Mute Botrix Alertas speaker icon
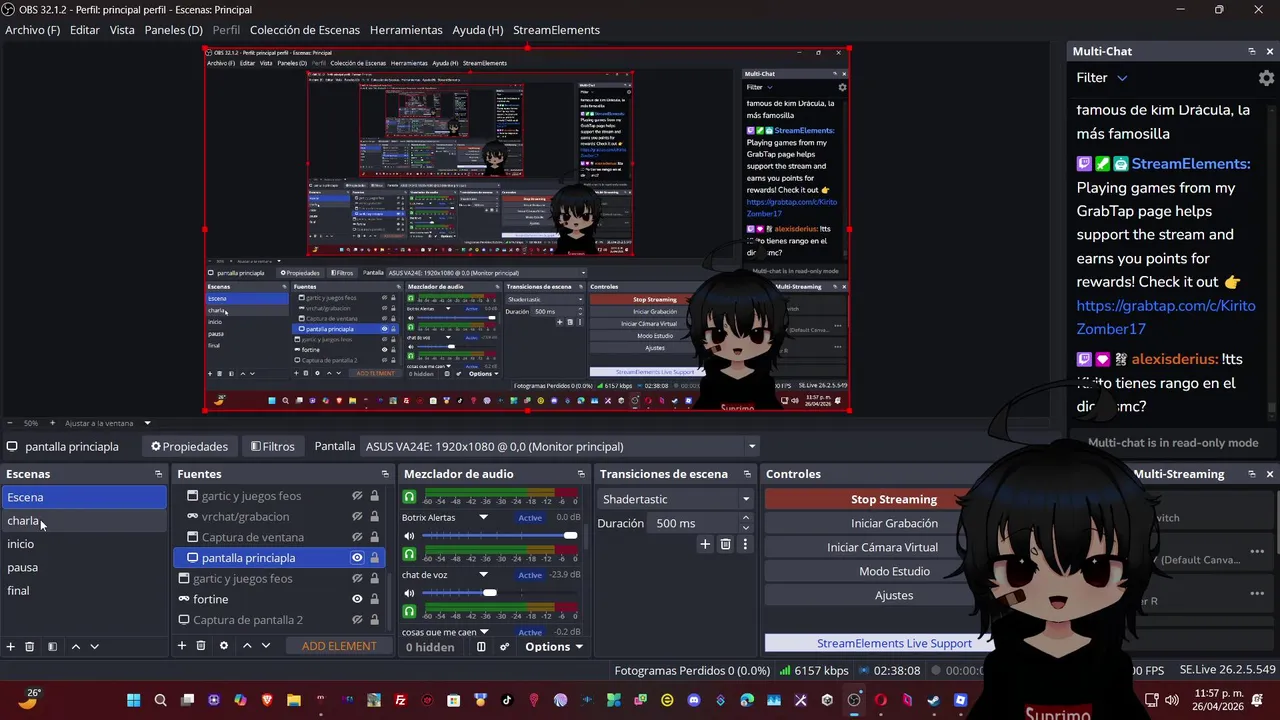Screen dimensions: 1280x720 pos(409,536)
